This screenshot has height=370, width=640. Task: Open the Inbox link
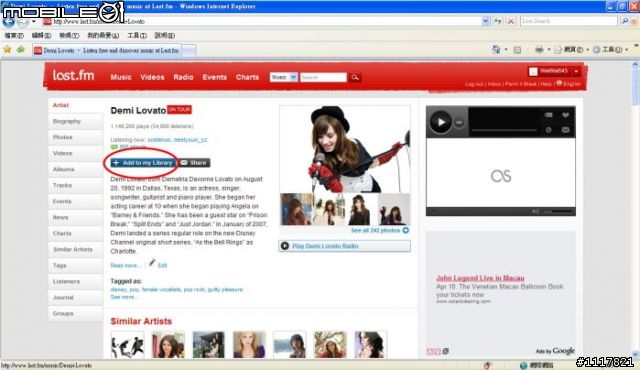coord(494,84)
